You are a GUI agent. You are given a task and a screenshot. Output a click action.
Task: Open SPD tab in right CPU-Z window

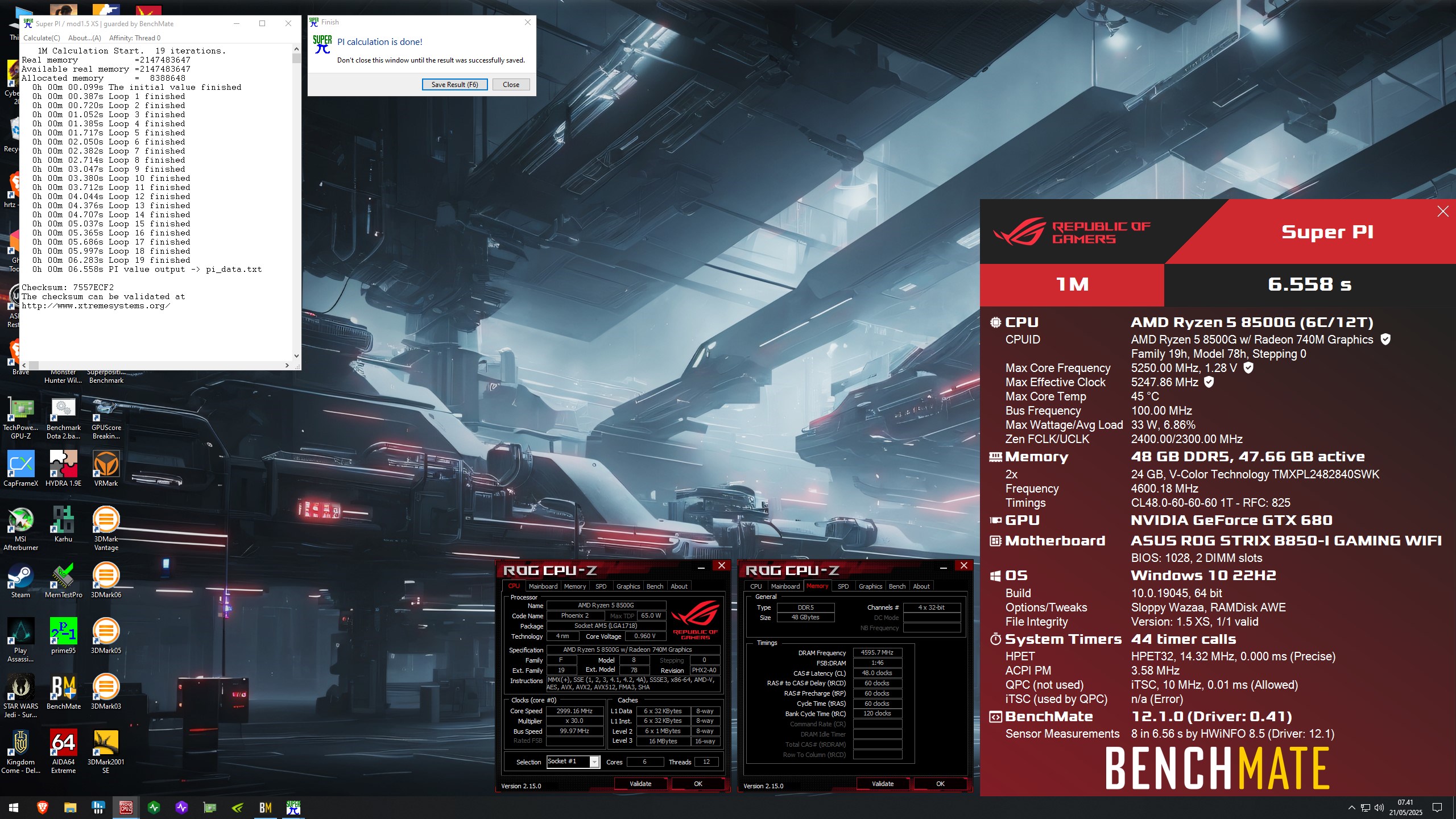click(x=843, y=586)
